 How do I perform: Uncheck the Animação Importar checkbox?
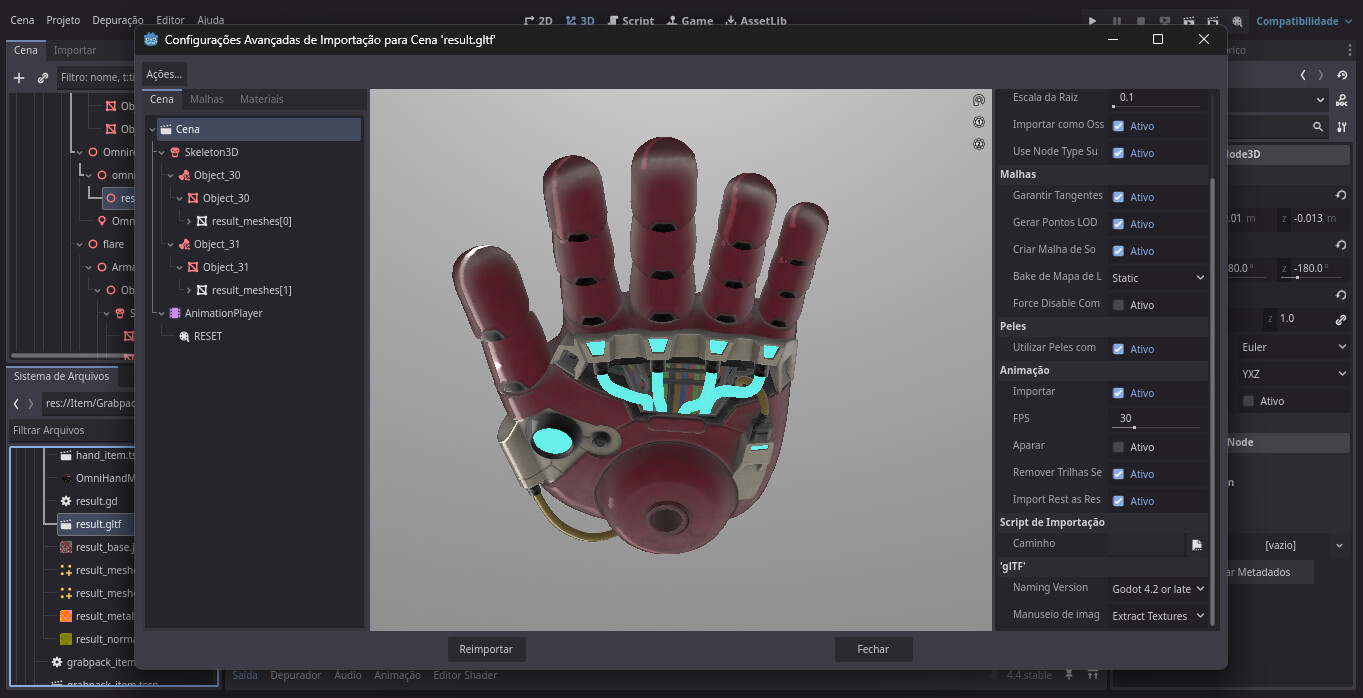[1118, 393]
